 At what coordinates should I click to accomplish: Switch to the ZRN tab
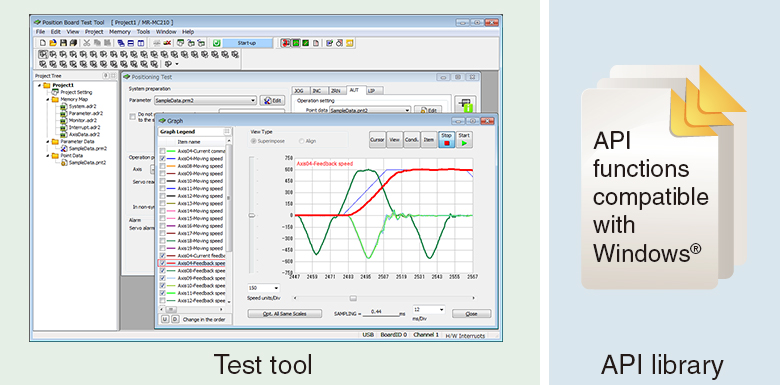(335, 91)
